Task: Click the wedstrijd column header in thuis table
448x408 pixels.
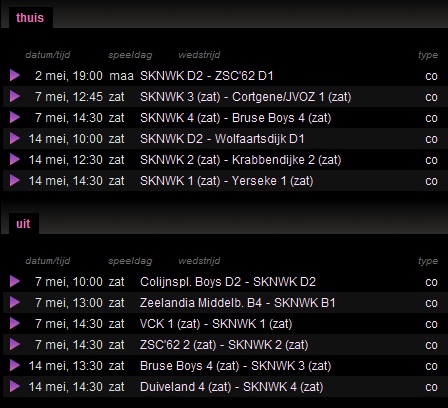Action: tap(199, 55)
